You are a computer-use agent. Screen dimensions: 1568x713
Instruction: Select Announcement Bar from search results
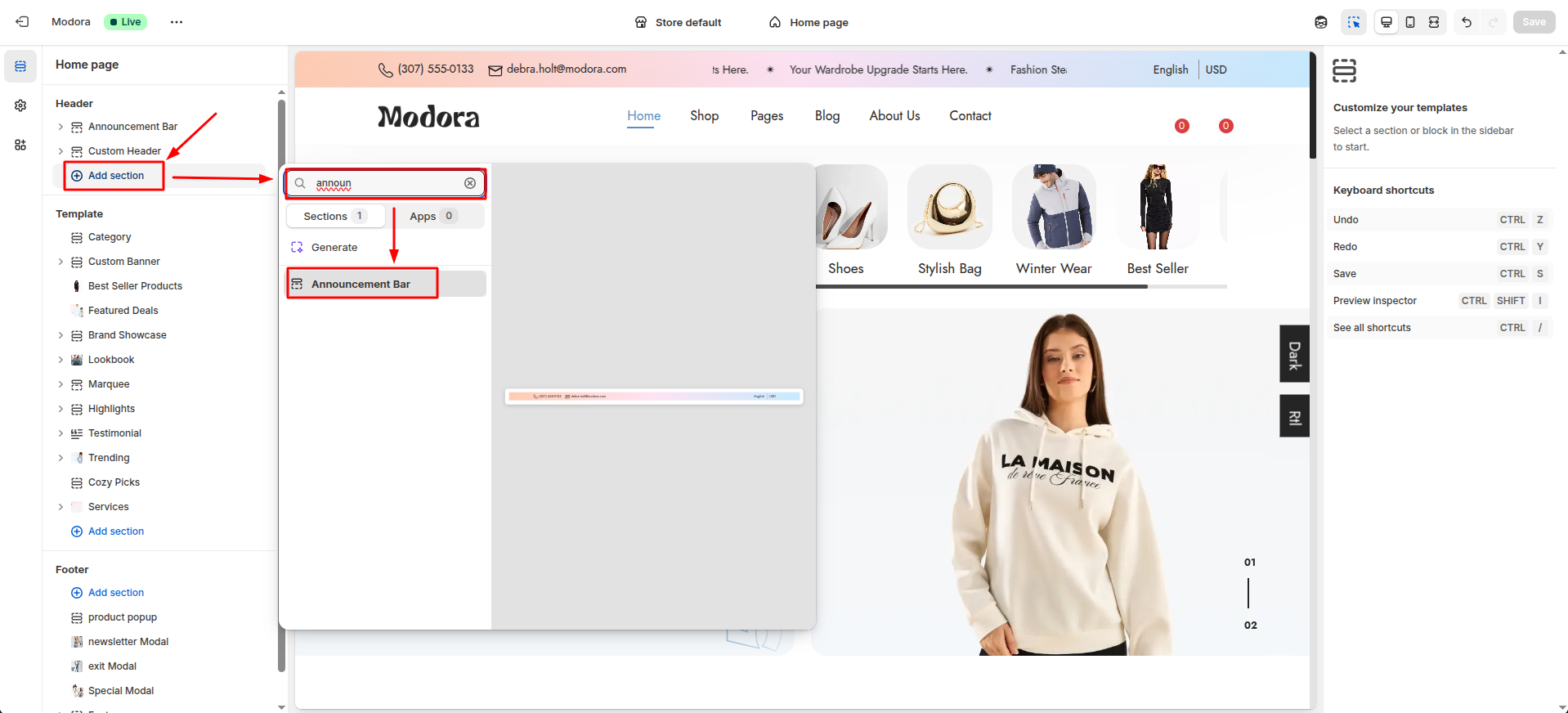(x=386, y=284)
